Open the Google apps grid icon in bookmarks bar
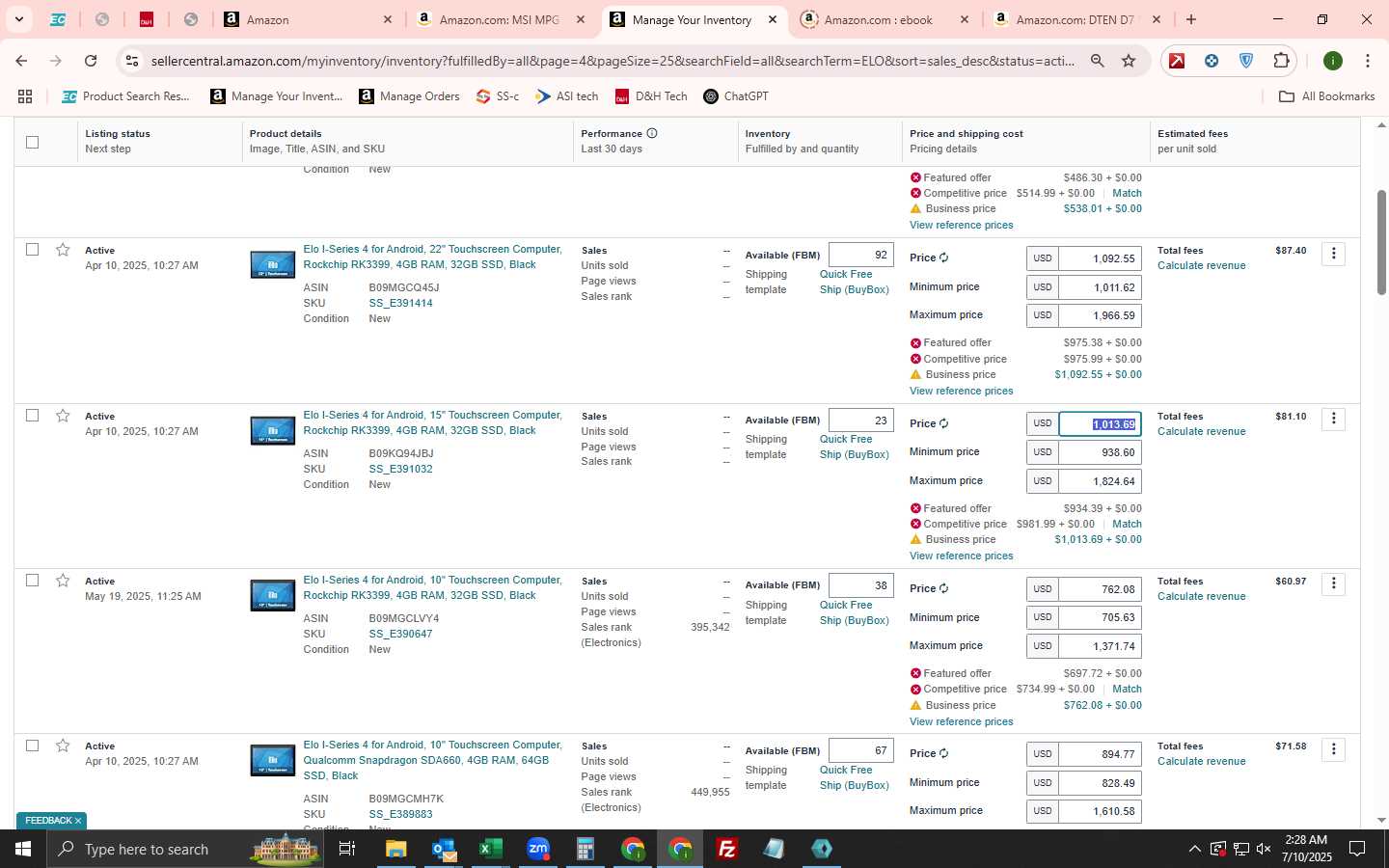The height and width of the screenshot is (868, 1389). pyautogui.click(x=25, y=96)
